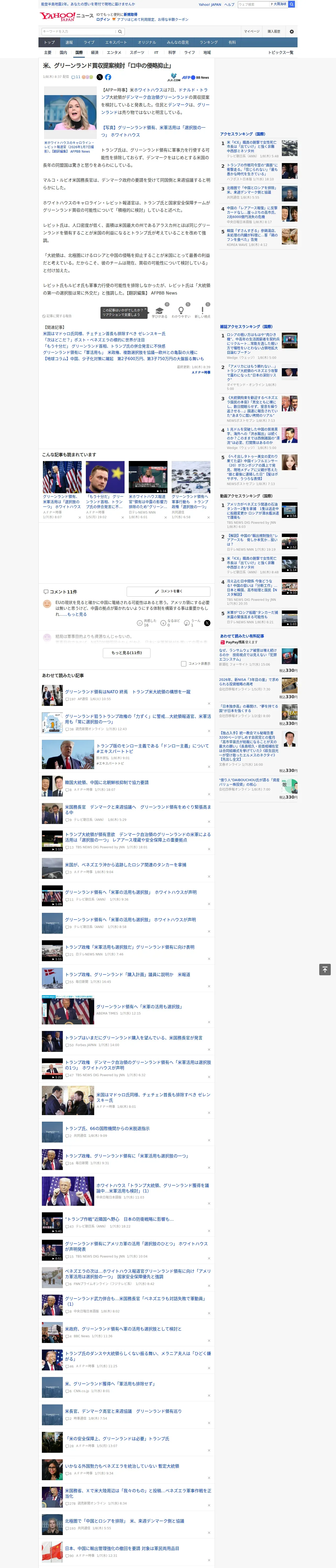Click the top web search input field
The height and width of the screenshot is (1568, 336).
tap(253, 4)
